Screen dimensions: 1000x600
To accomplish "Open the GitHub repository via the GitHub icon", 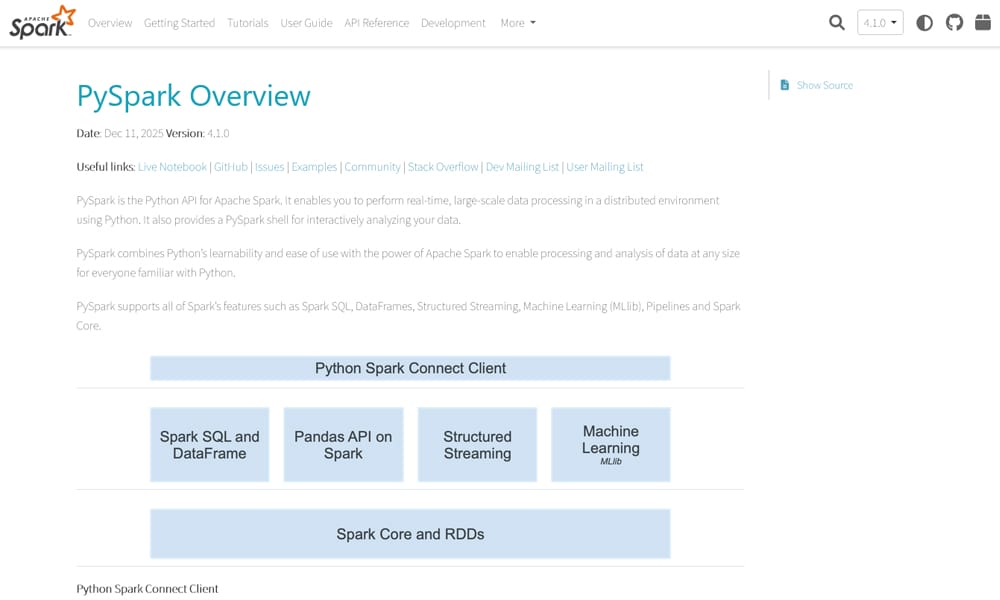I will coord(954,22).
